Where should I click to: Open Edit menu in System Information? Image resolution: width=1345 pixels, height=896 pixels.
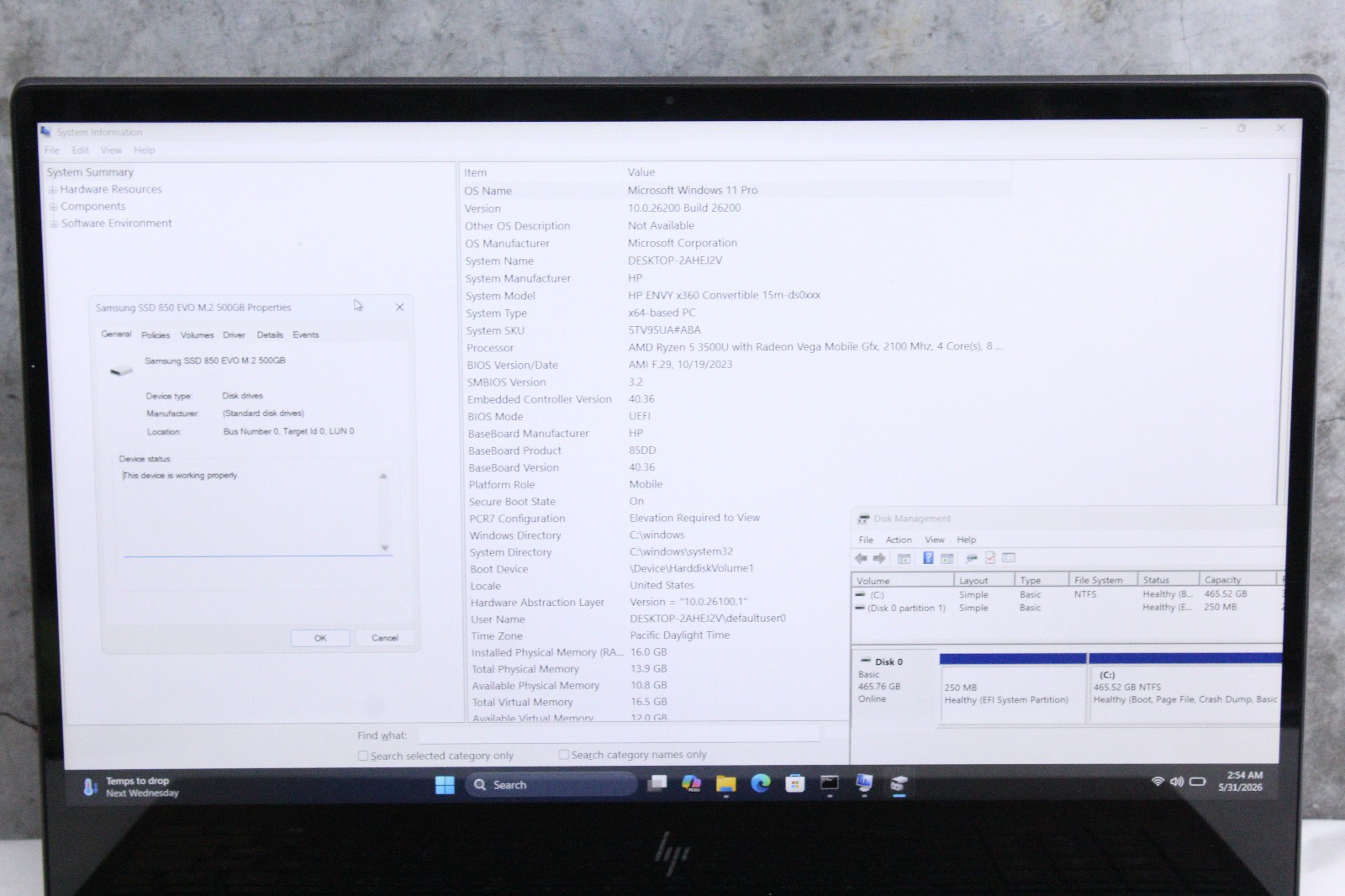click(x=80, y=150)
